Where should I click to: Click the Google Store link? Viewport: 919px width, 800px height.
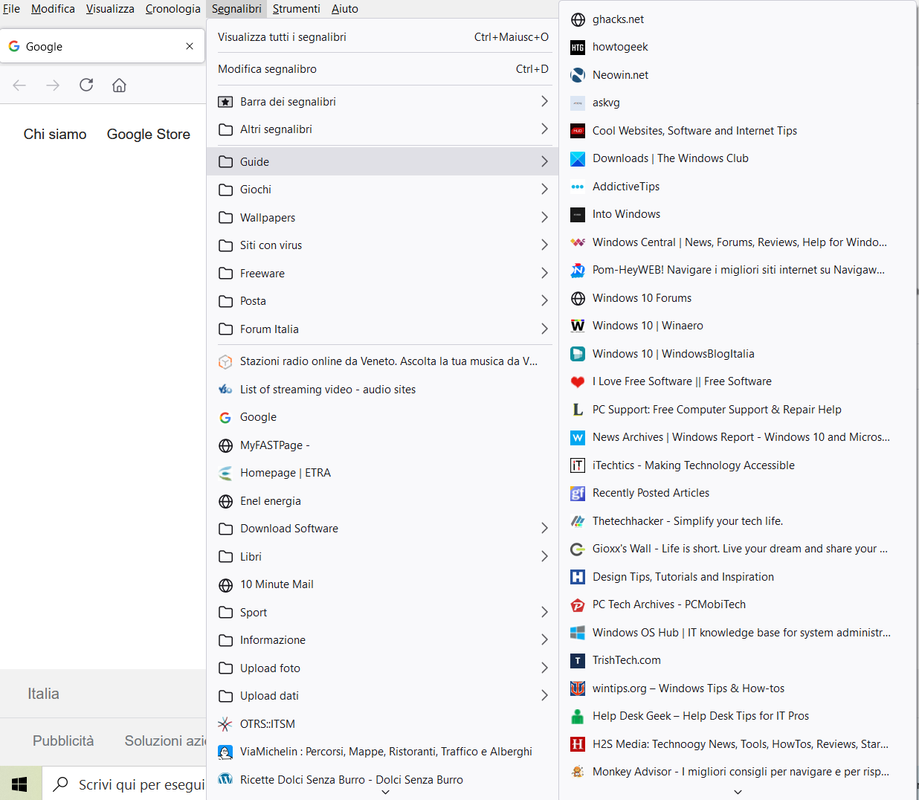[x=148, y=134]
